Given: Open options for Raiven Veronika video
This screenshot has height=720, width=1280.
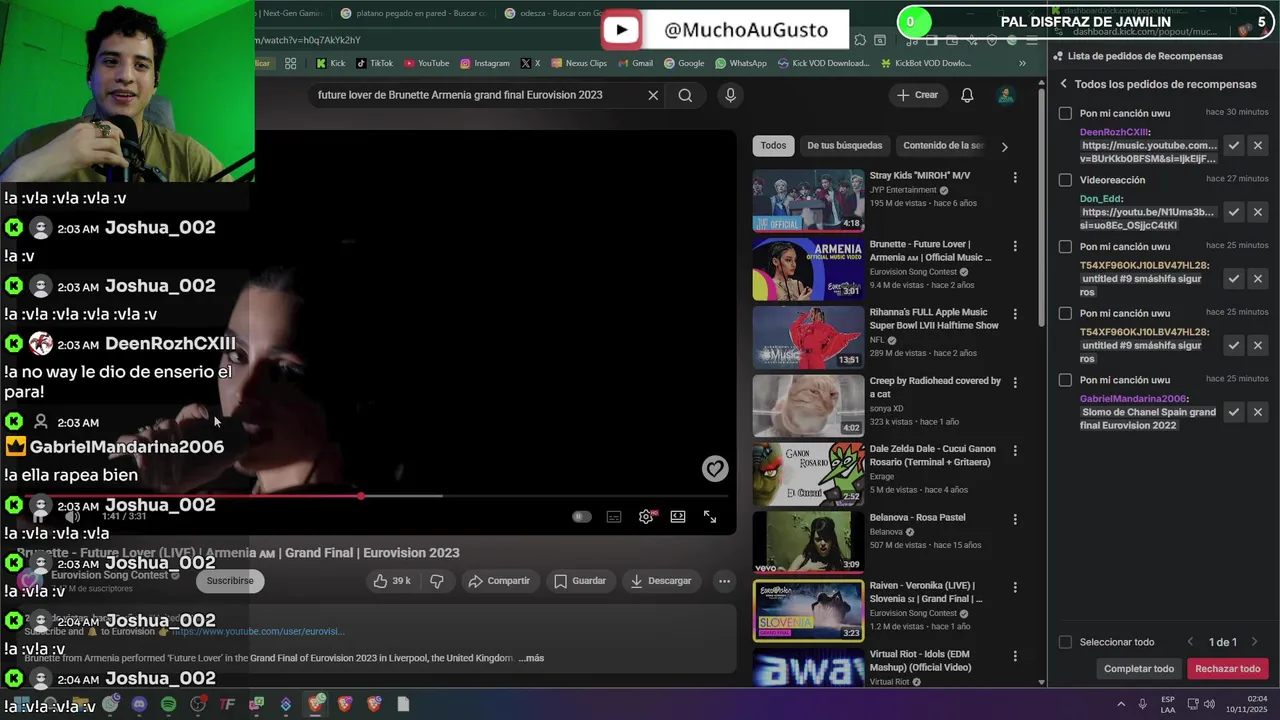Looking at the screenshot, I should point(1015,587).
